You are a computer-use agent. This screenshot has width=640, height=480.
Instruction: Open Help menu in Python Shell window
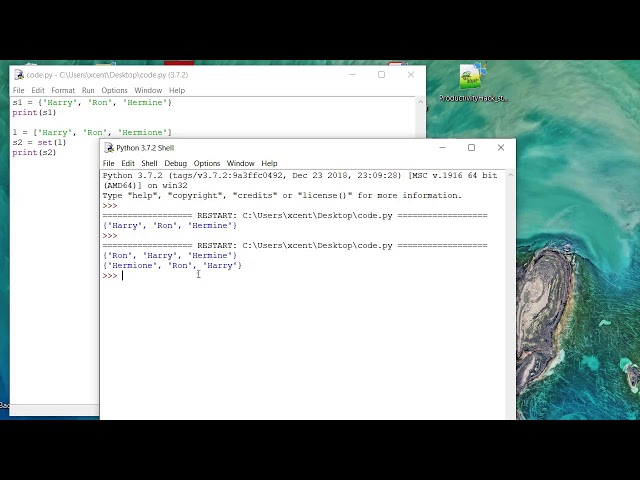pos(269,163)
